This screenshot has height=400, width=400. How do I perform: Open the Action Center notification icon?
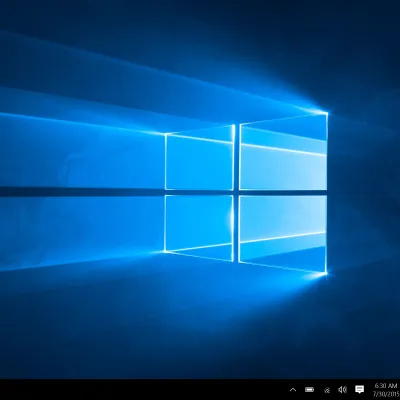(x=359, y=389)
